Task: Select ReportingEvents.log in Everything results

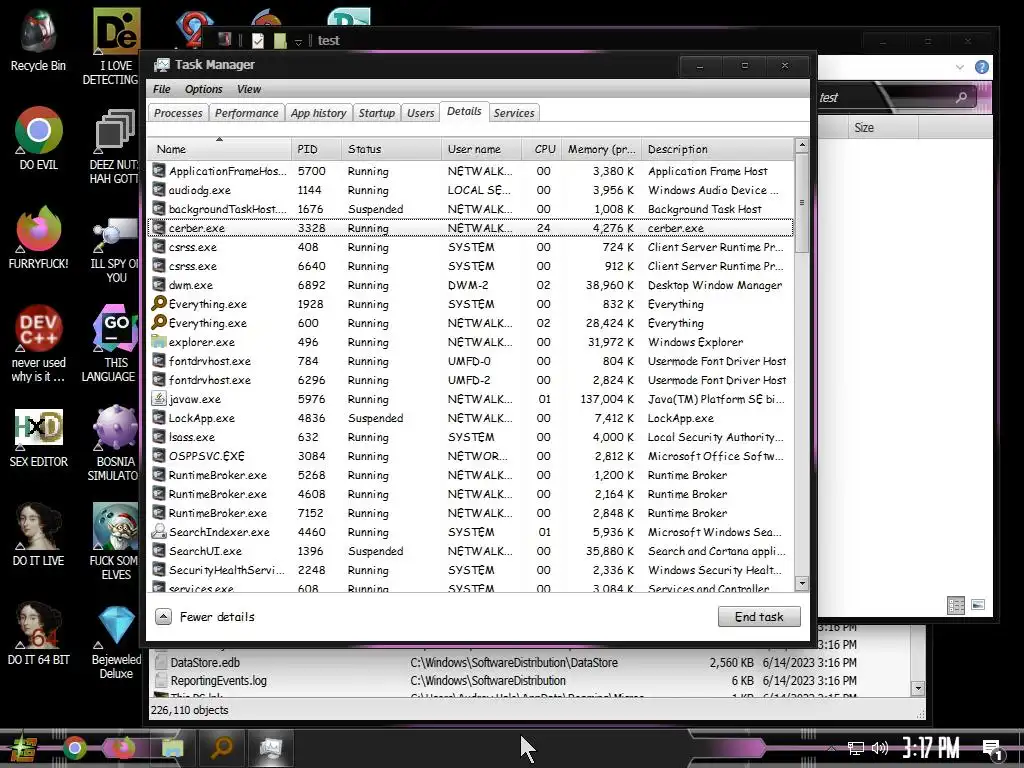Action: [506, 680]
